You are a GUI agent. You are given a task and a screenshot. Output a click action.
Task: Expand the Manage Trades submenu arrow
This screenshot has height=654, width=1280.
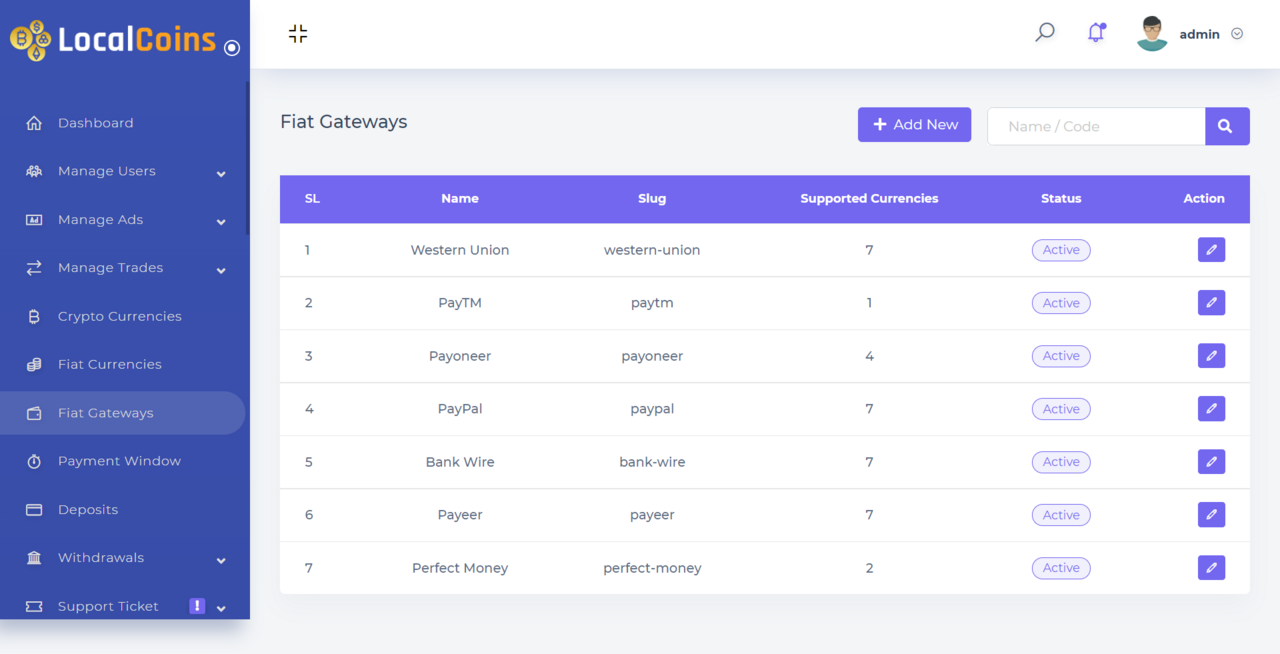221,270
